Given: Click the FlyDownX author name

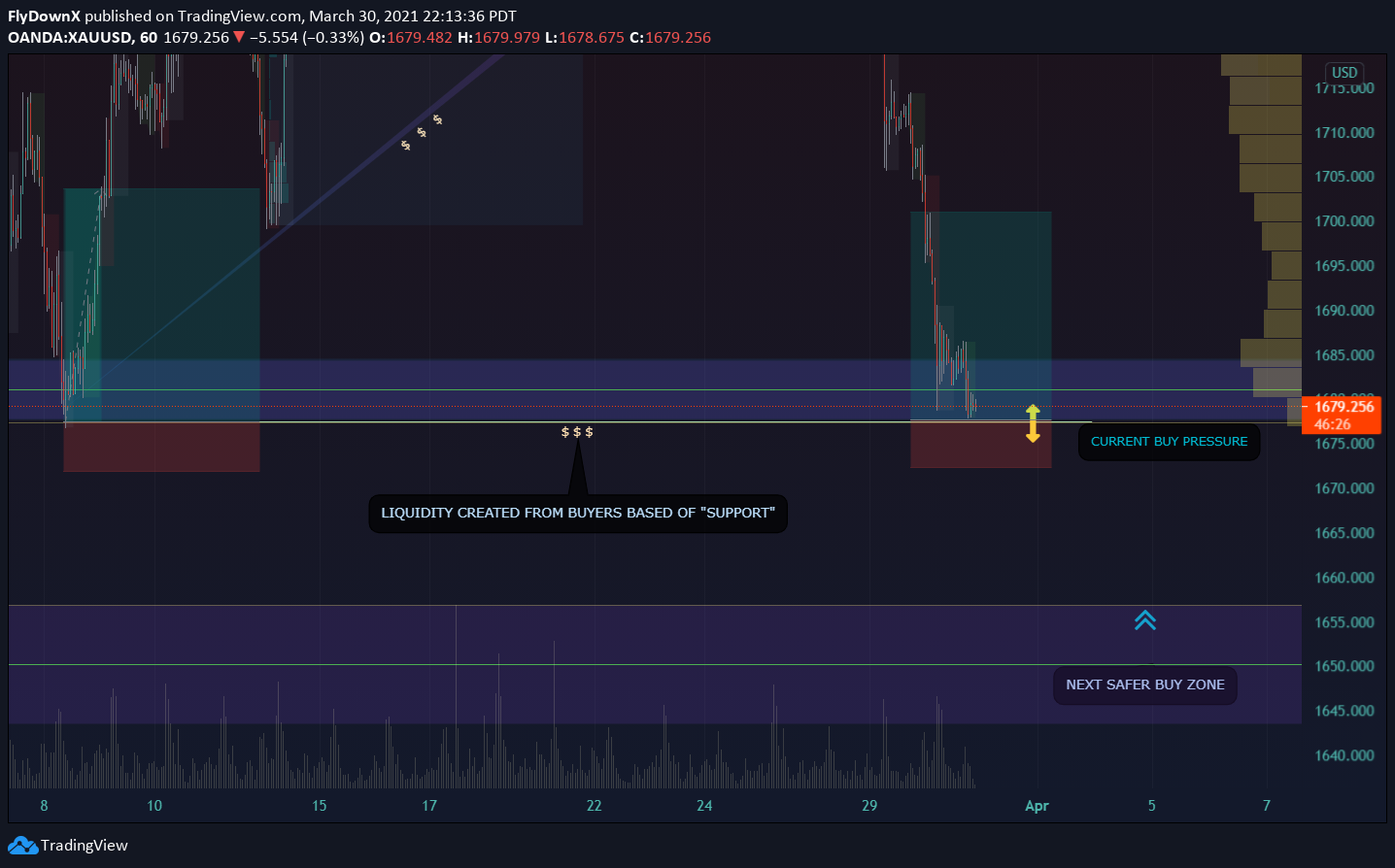Looking at the screenshot, I should [44, 16].
